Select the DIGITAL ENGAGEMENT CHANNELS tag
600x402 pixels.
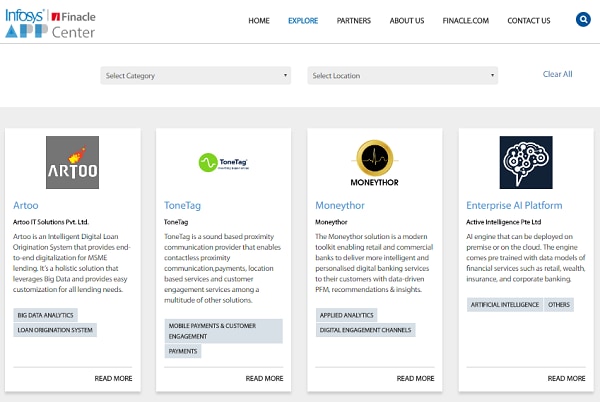tap(365, 330)
